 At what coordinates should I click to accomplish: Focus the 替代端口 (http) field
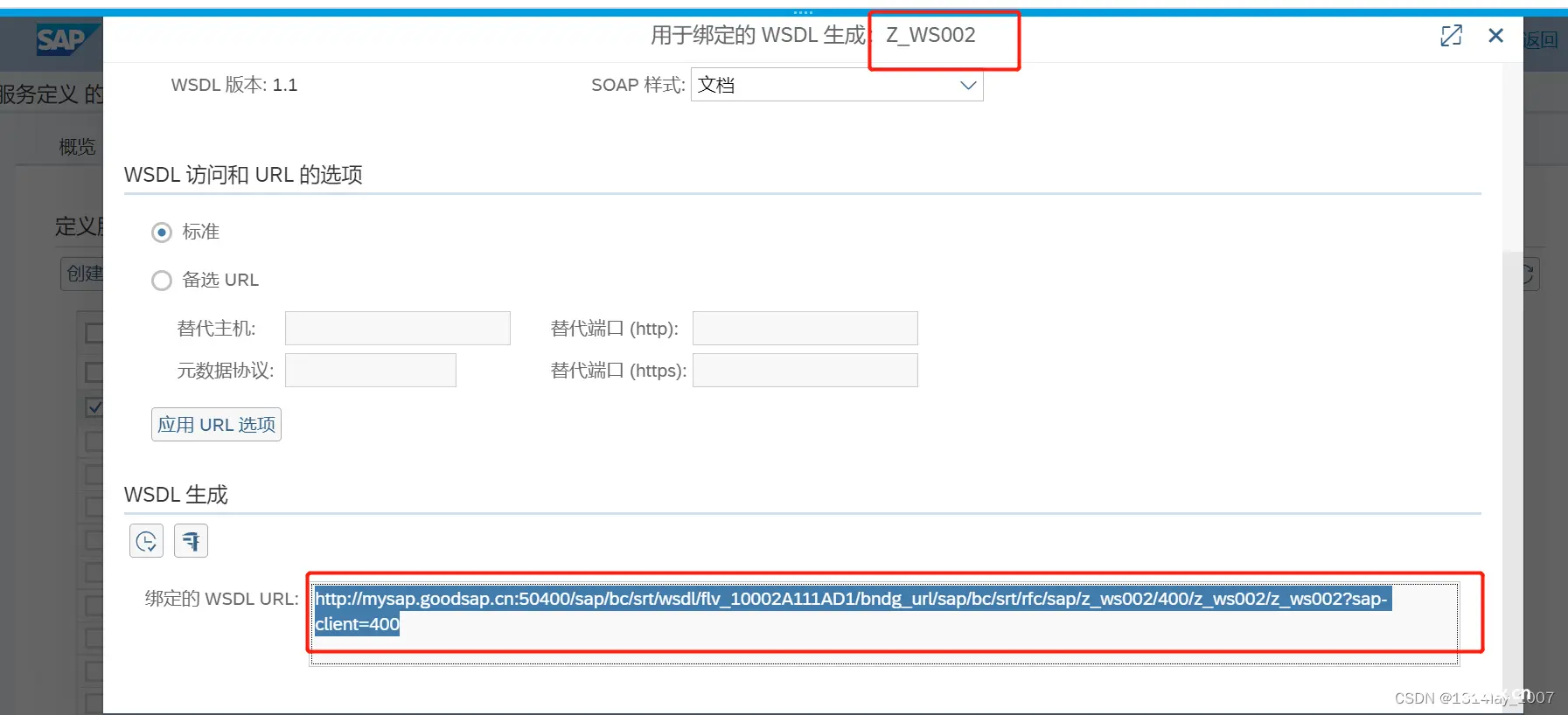(805, 329)
